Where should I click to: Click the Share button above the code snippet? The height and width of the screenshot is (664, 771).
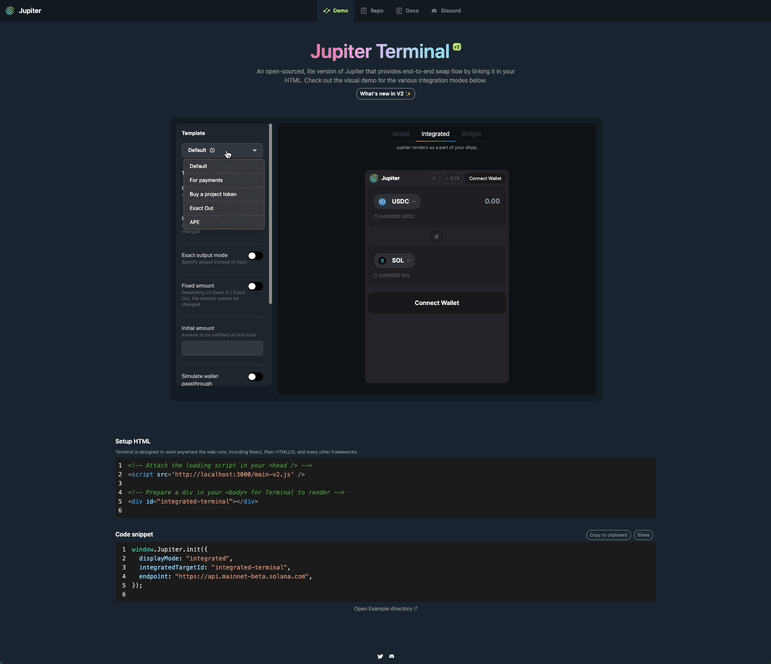coord(643,535)
